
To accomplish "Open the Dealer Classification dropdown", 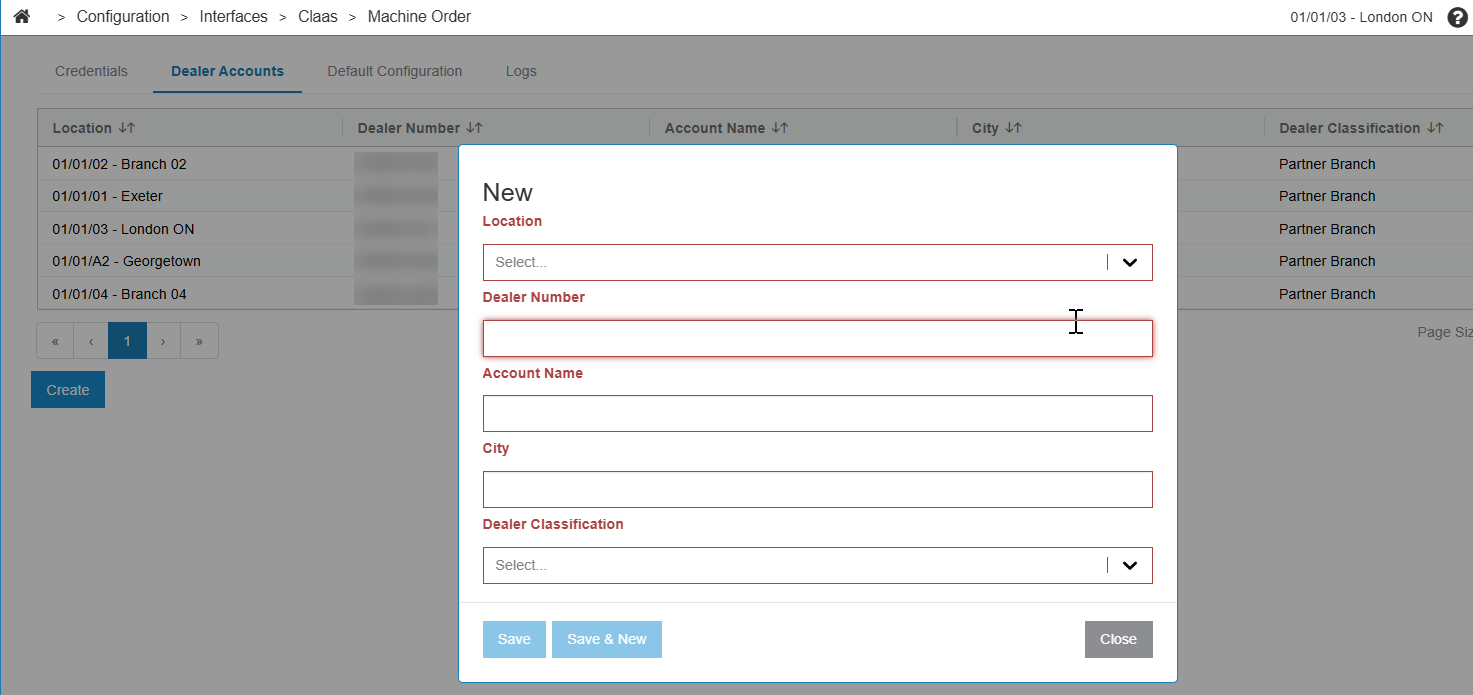I will [1130, 565].
